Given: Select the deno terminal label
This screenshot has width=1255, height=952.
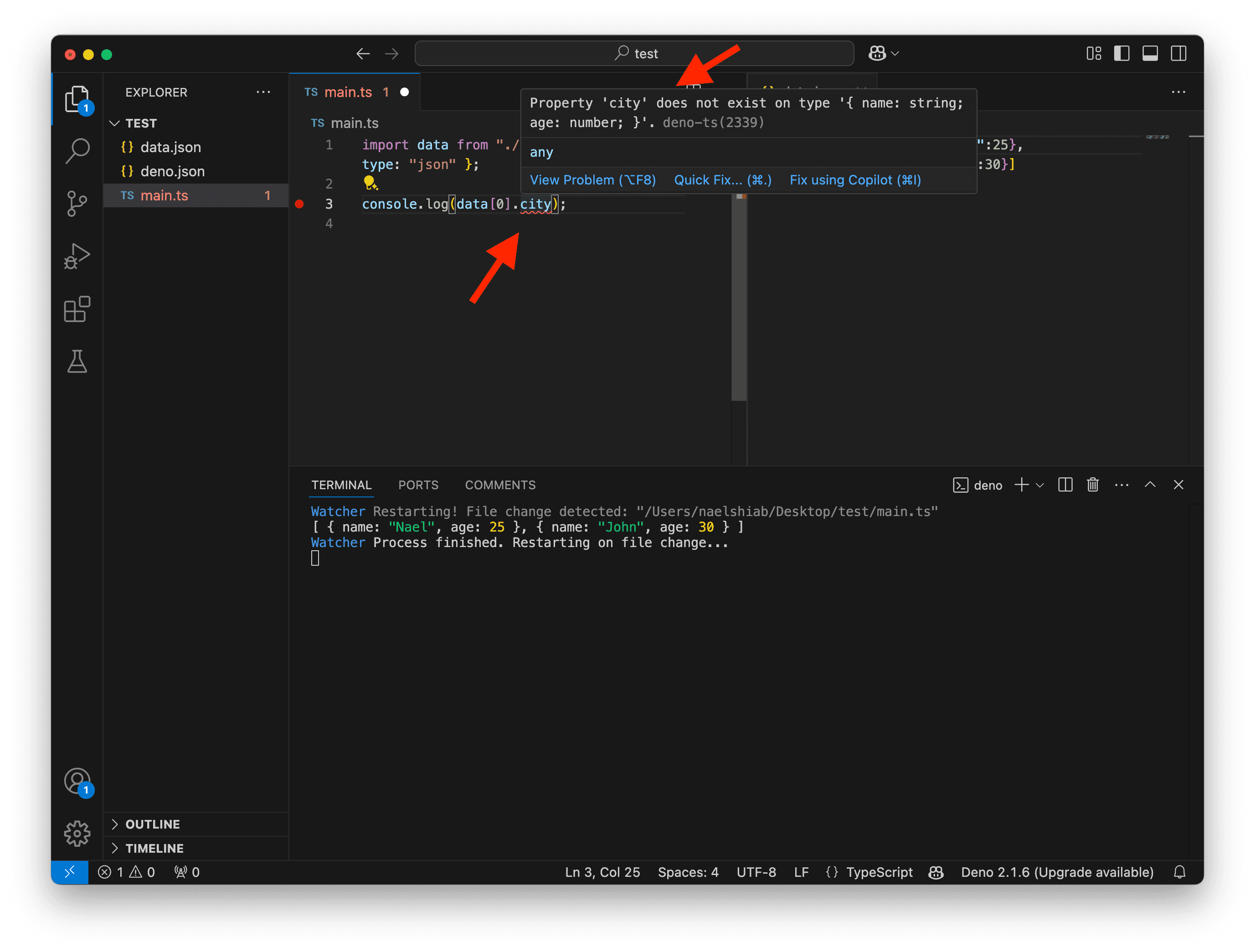Looking at the screenshot, I should 977,486.
